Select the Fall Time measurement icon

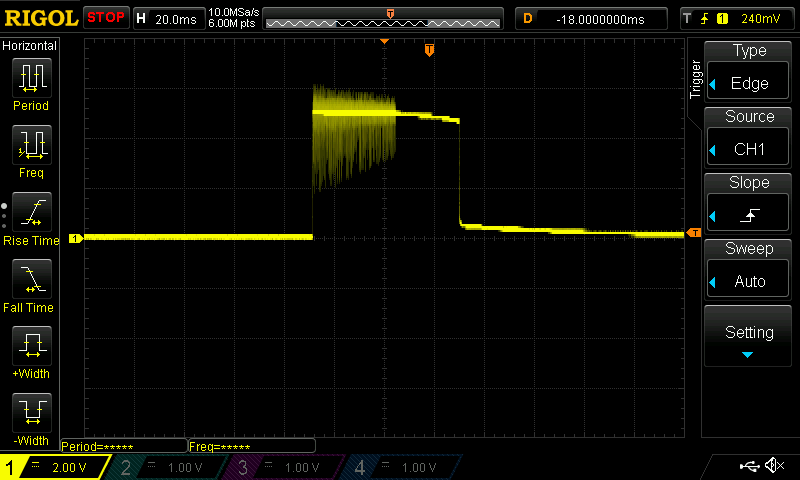(x=32, y=279)
